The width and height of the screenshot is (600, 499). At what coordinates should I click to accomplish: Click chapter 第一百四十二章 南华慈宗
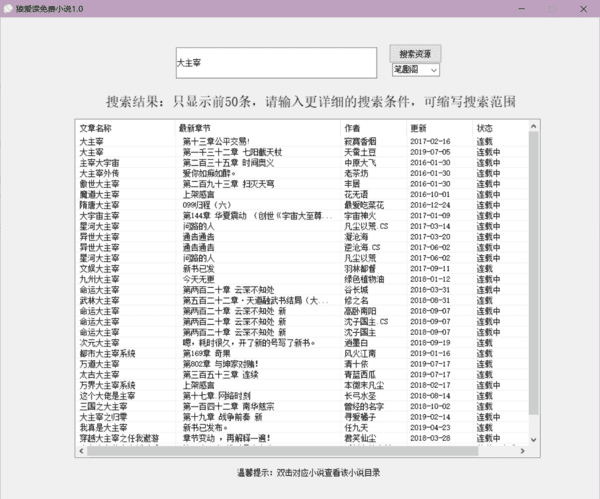[x=228, y=406]
